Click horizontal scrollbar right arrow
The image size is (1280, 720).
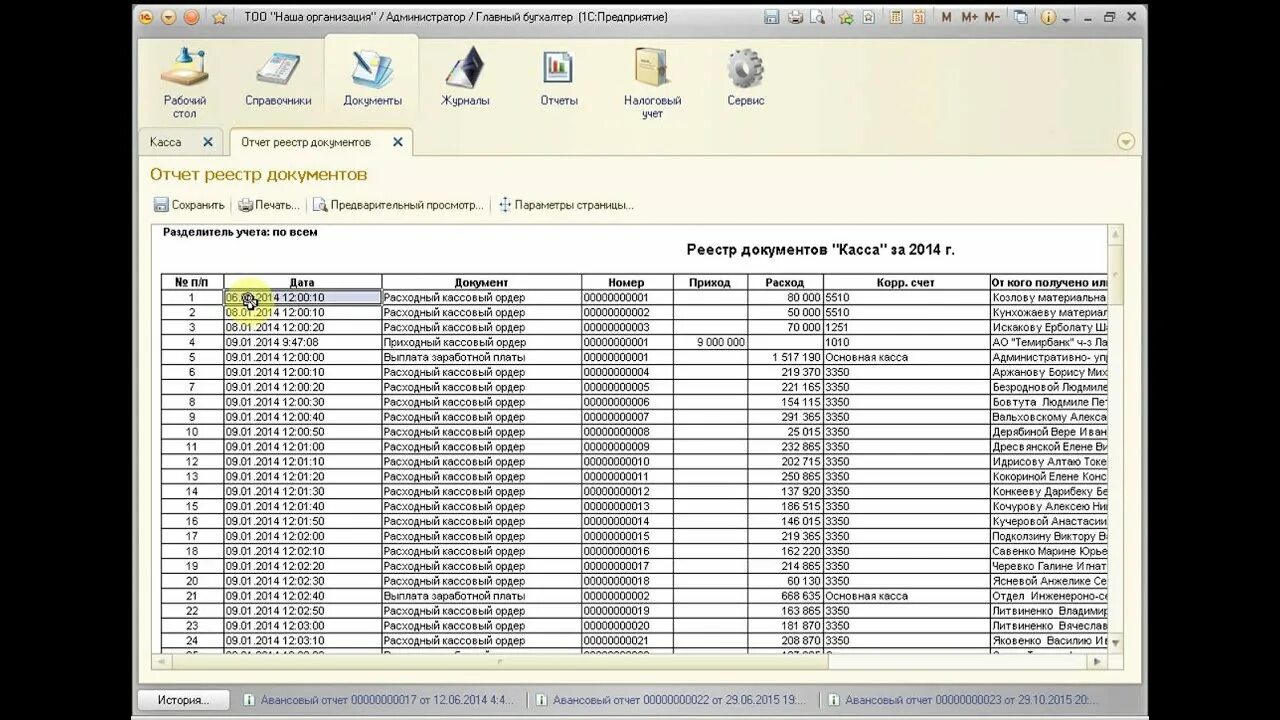pos(1098,661)
